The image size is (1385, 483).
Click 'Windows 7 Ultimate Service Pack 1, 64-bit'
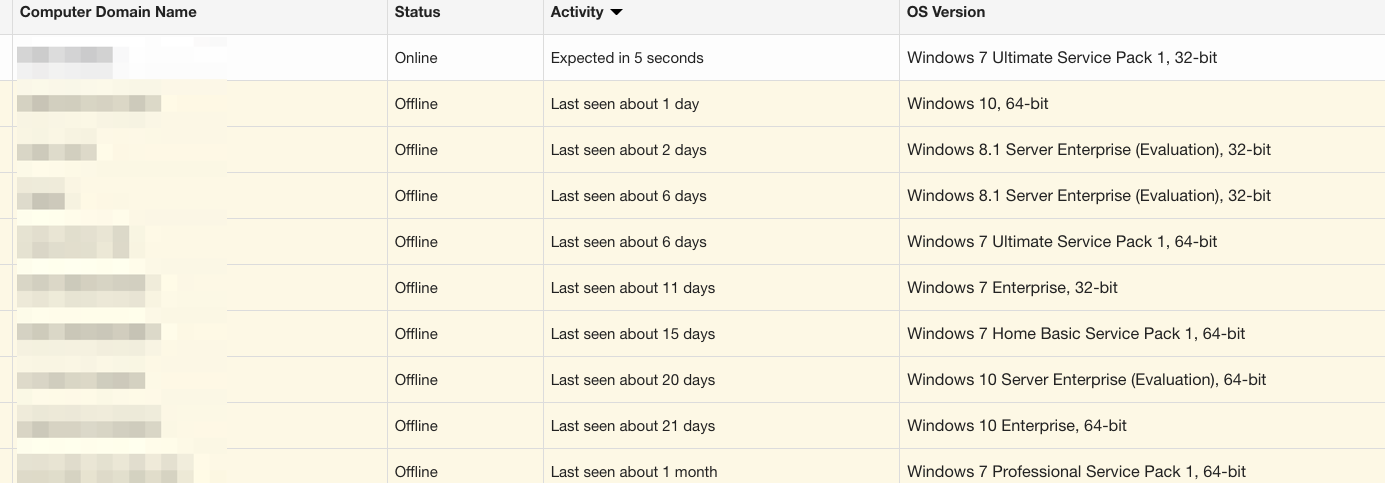tap(1062, 242)
